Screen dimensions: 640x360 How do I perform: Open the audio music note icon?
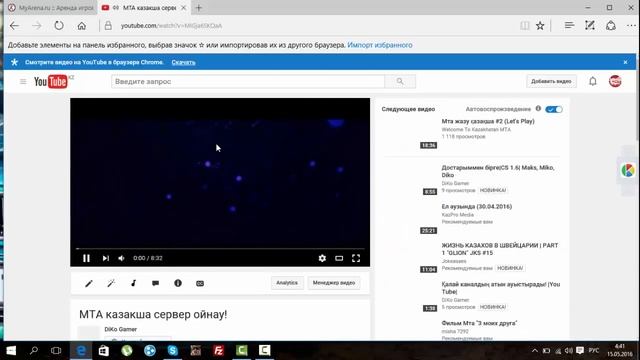click(x=133, y=283)
